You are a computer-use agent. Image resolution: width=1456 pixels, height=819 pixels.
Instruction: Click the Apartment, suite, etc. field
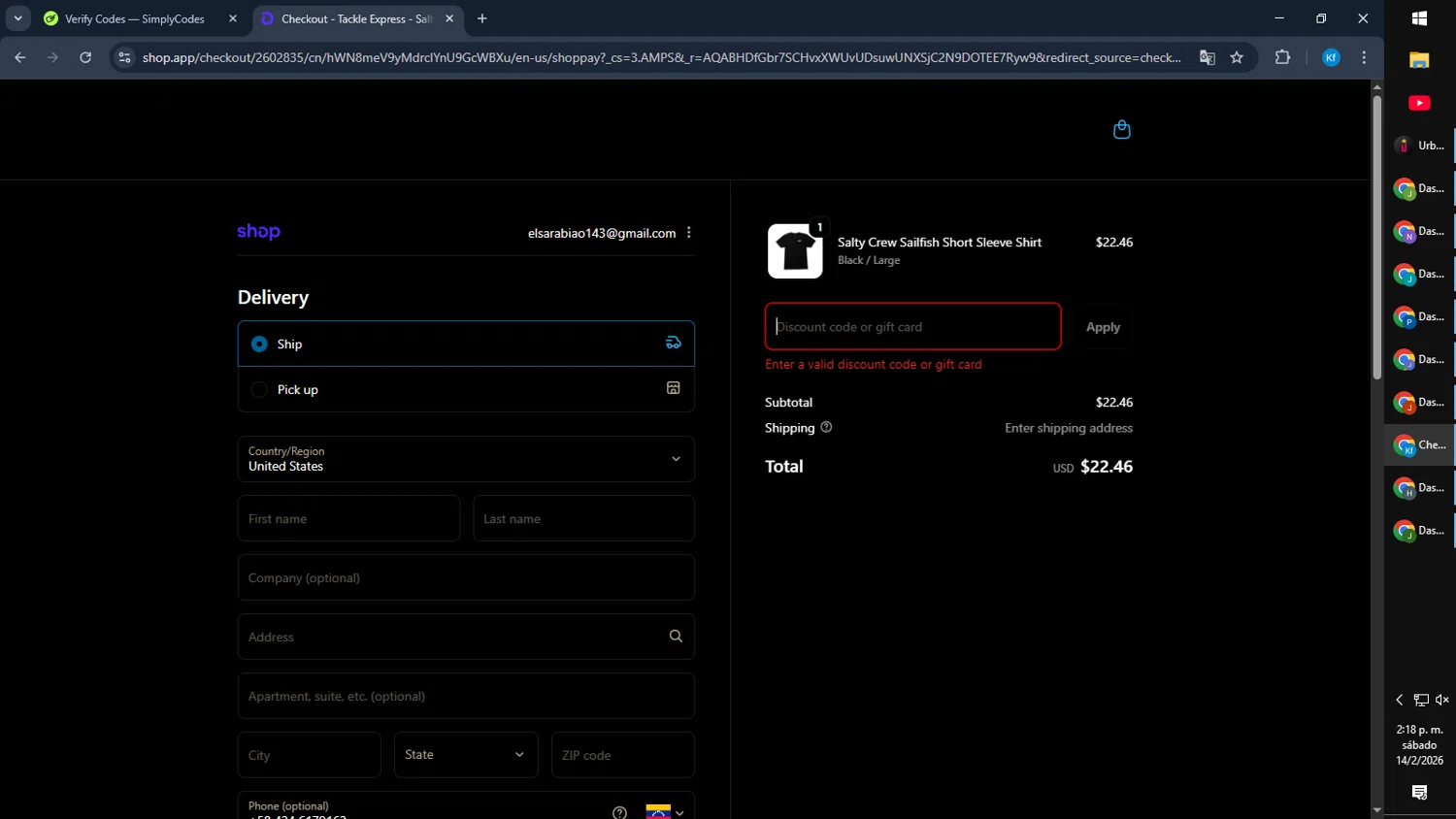tap(466, 696)
